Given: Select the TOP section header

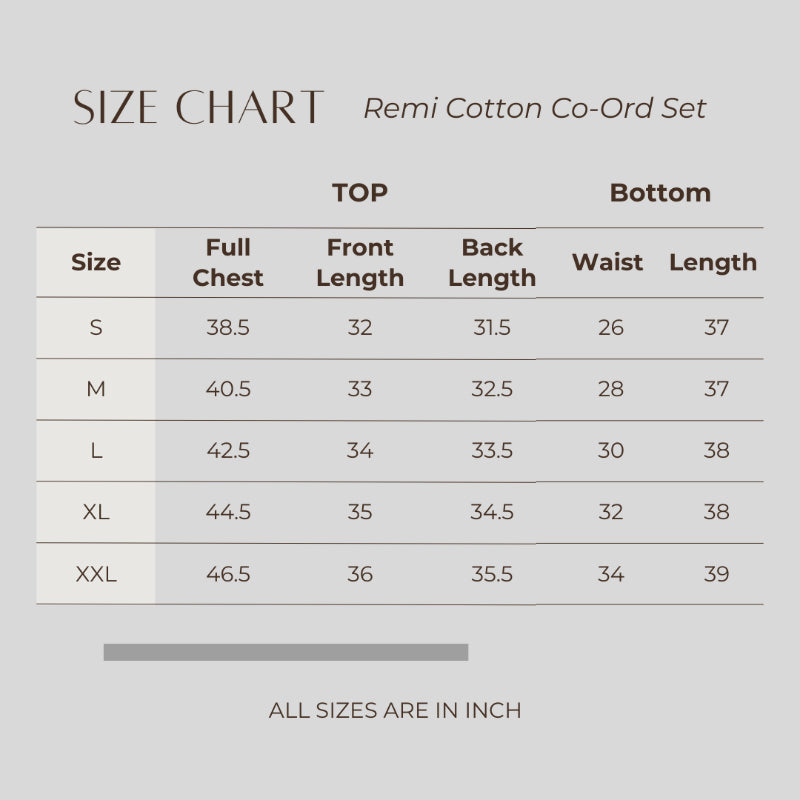Looking at the screenshot, I should tap(360, 193).
